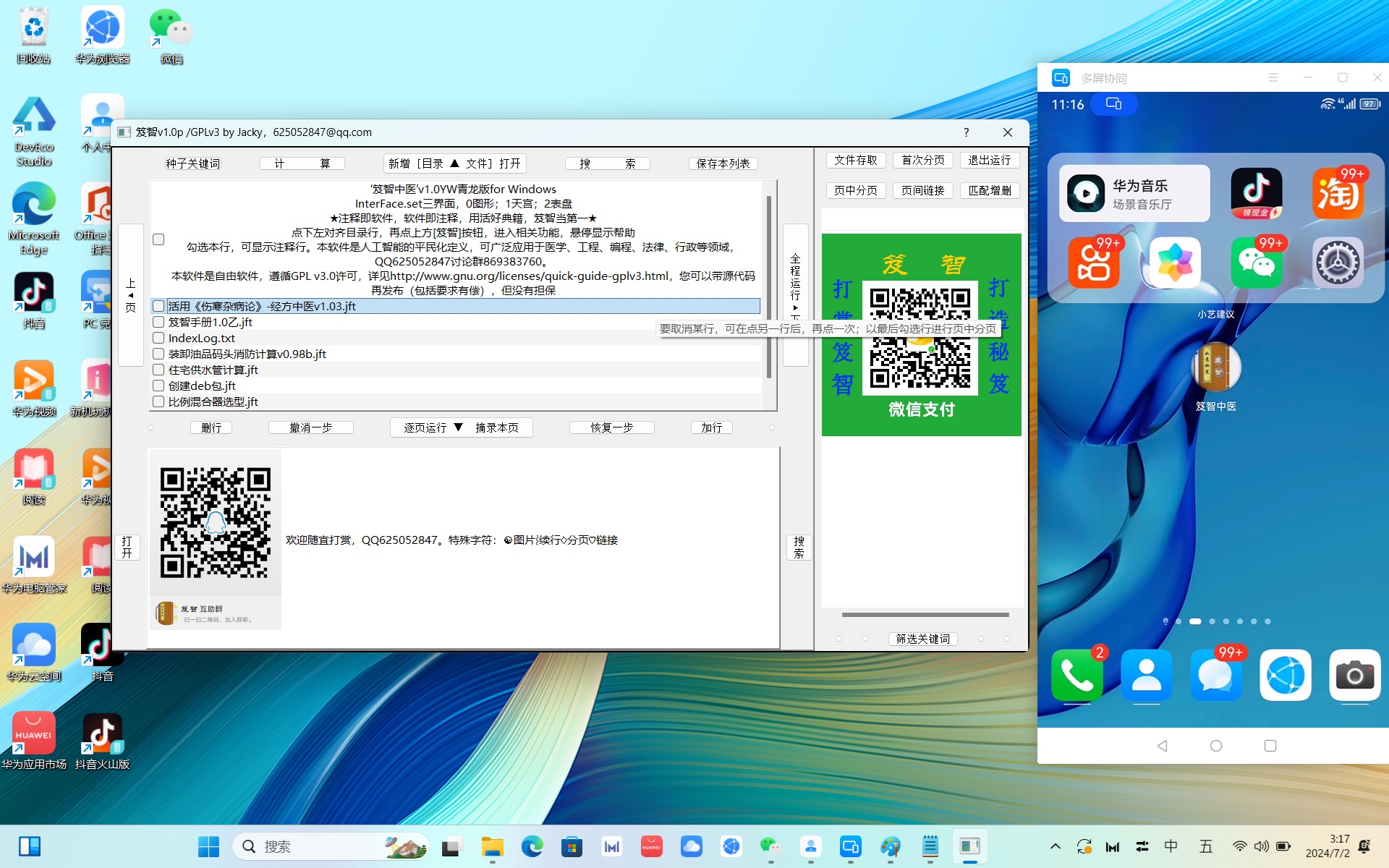Tap the phone back navigation triangle
The image size is (1389, 868).
[1162, 746]
